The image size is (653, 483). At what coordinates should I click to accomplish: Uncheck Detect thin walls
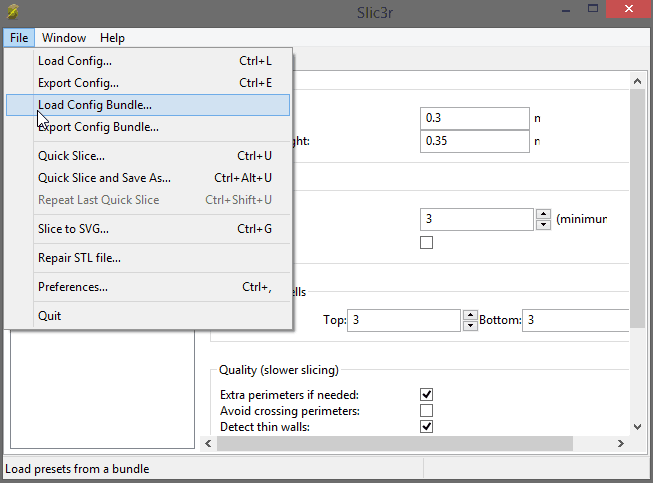(427, 427)
